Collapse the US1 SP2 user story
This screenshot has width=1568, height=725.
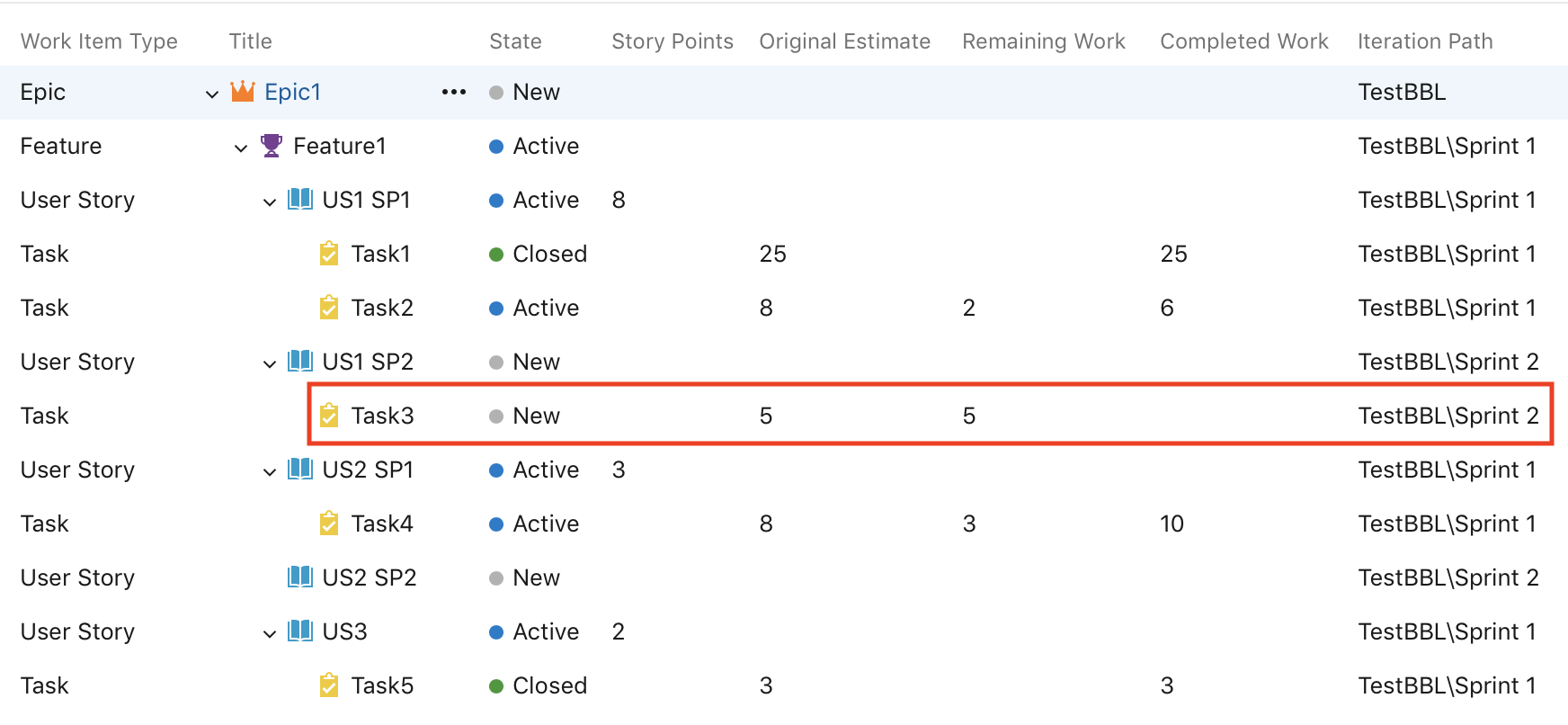pyautogui.click(x=269, y=362)
